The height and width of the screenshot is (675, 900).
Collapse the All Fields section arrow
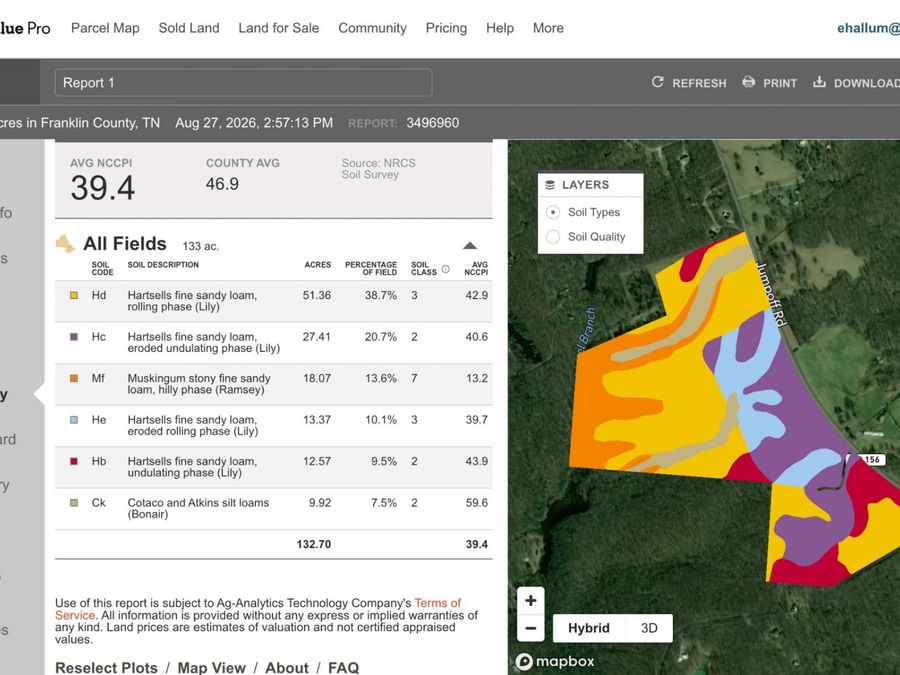point(470,246)
